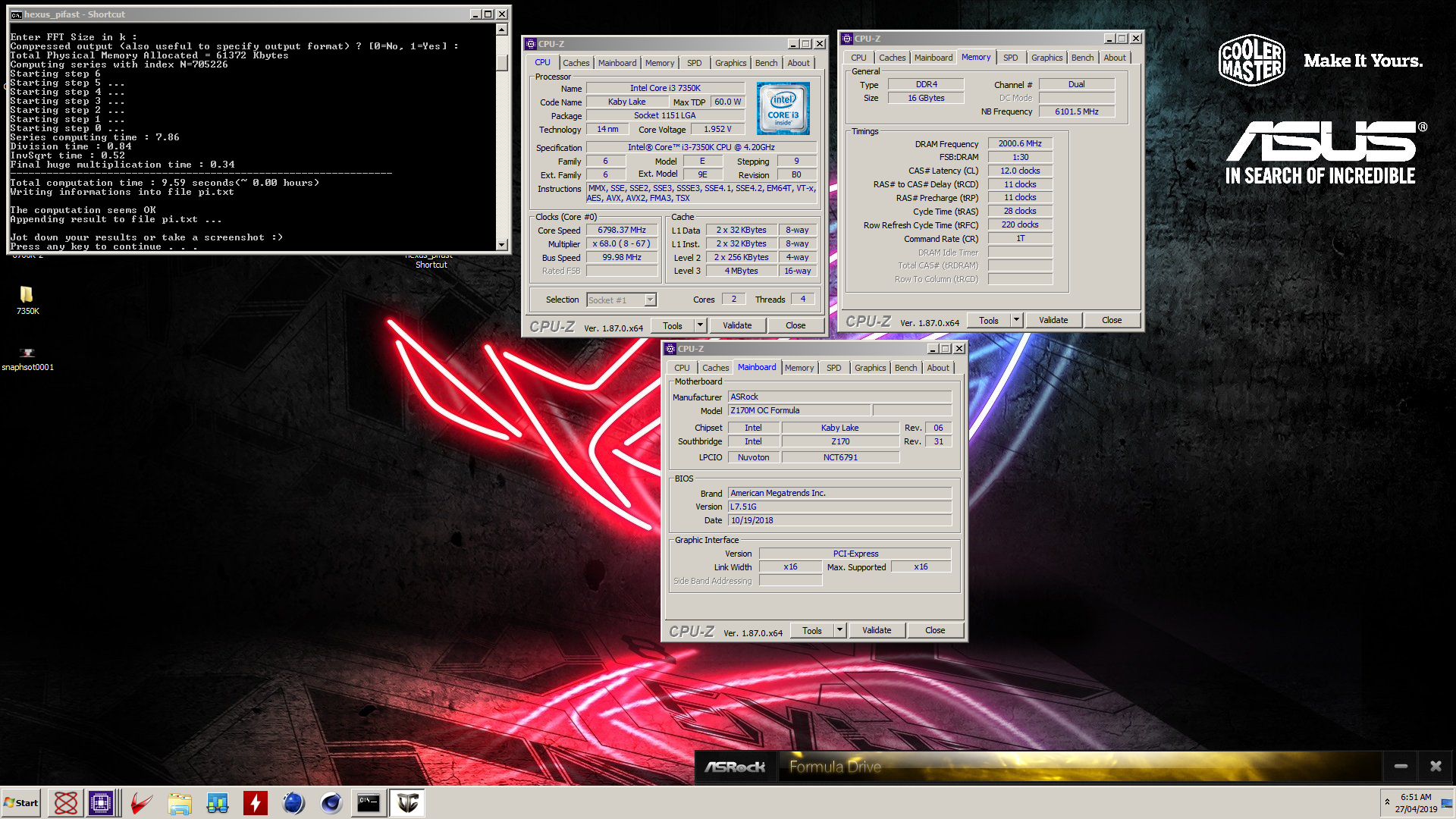Click the console scrollbar up arrow
Screen dimensions: 1456x819
click(501, 30)
